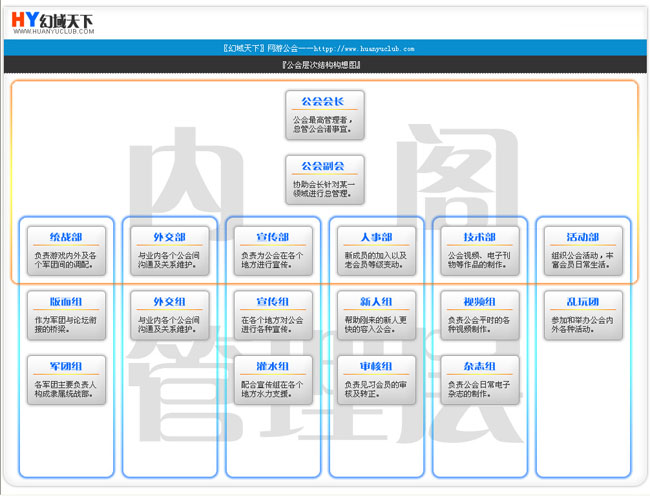The image size is (650, 496).
Task: Click description text 公会最高管理者
Action: [321, 120]
